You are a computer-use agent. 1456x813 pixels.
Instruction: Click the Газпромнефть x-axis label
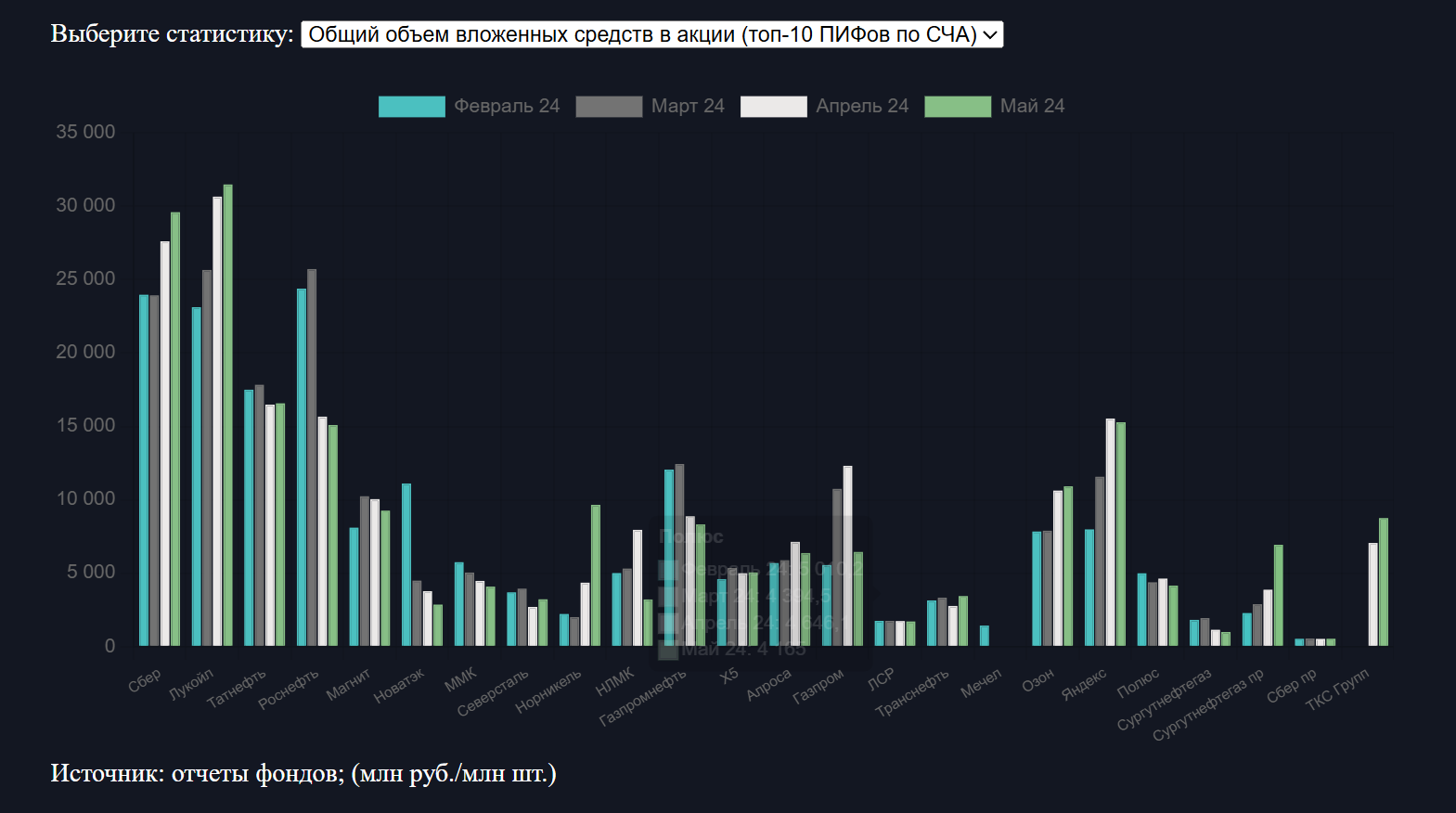tap(643, 697)
